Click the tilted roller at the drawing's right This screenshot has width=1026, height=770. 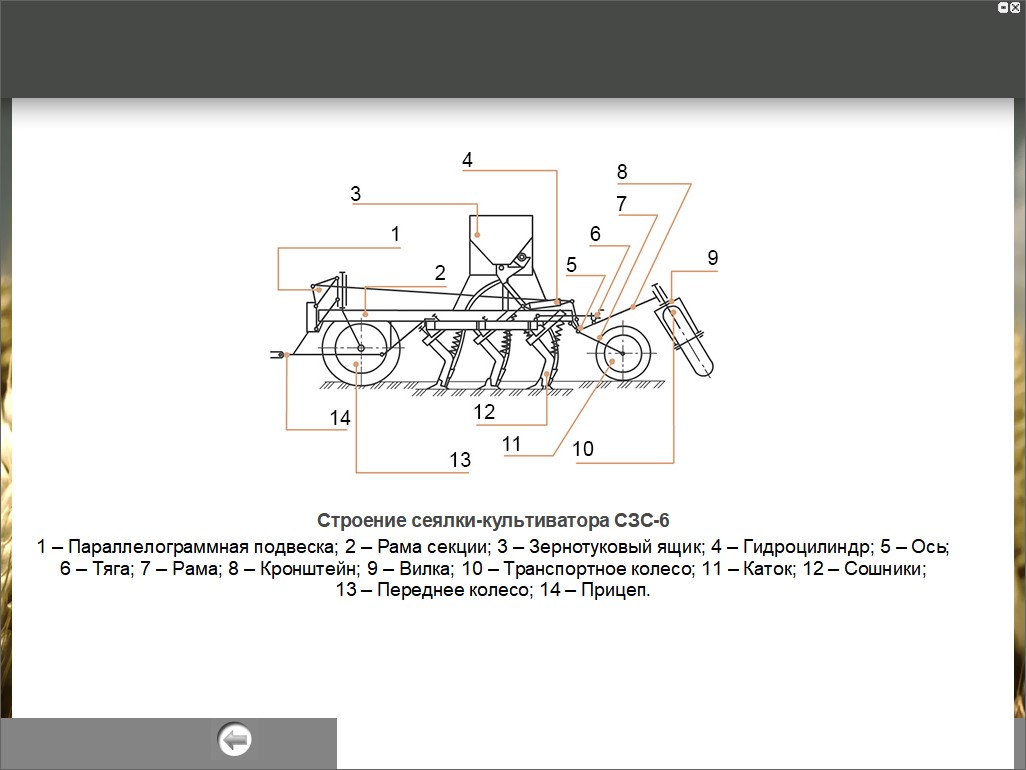pyautogui.click(x=688, y=338)
